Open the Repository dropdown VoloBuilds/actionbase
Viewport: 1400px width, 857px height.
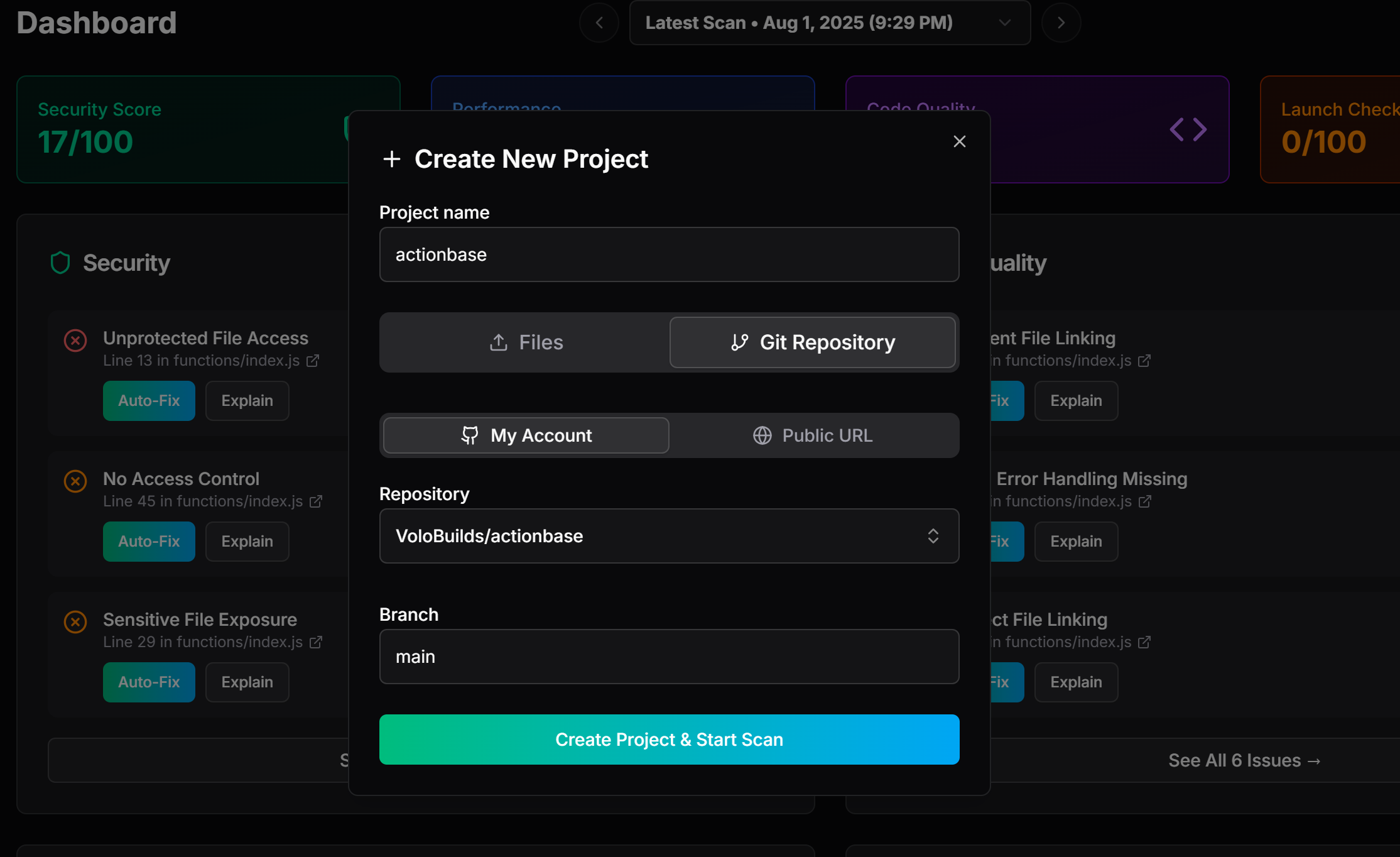[x=669, y=536]
